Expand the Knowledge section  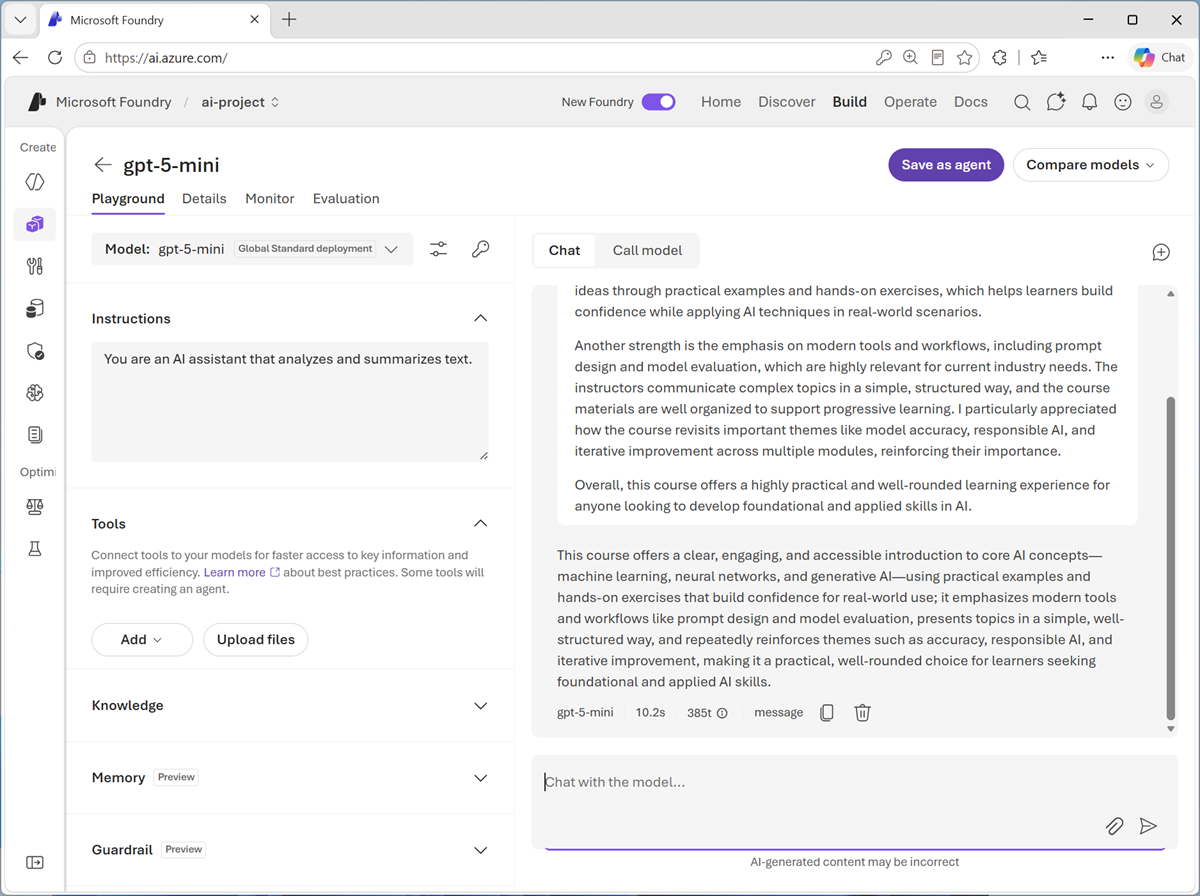point(481,706)
